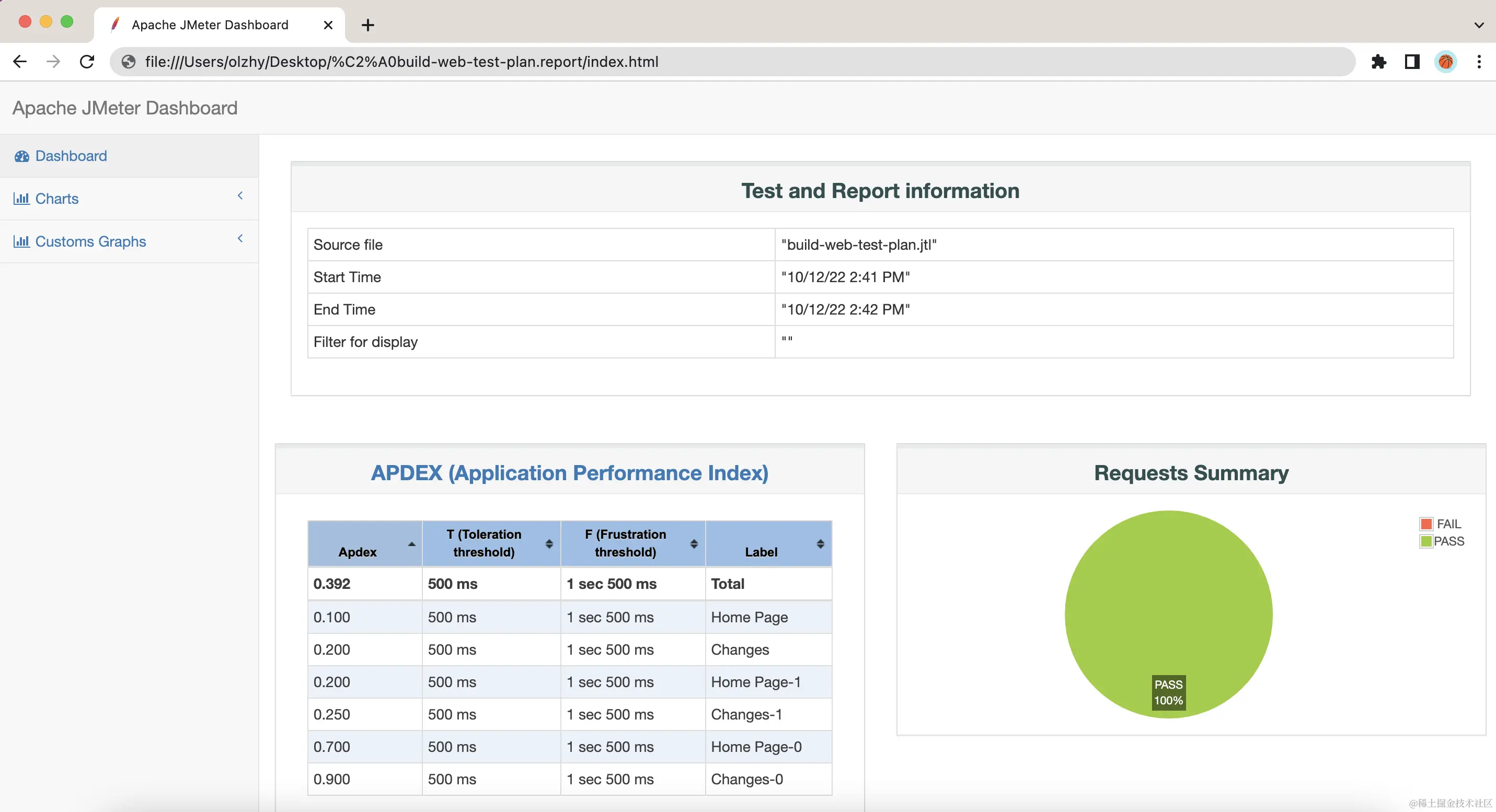Expand the Customs Graphs submenu chevron
This screenshot has height=812, width=1496.
coord(240,239)
